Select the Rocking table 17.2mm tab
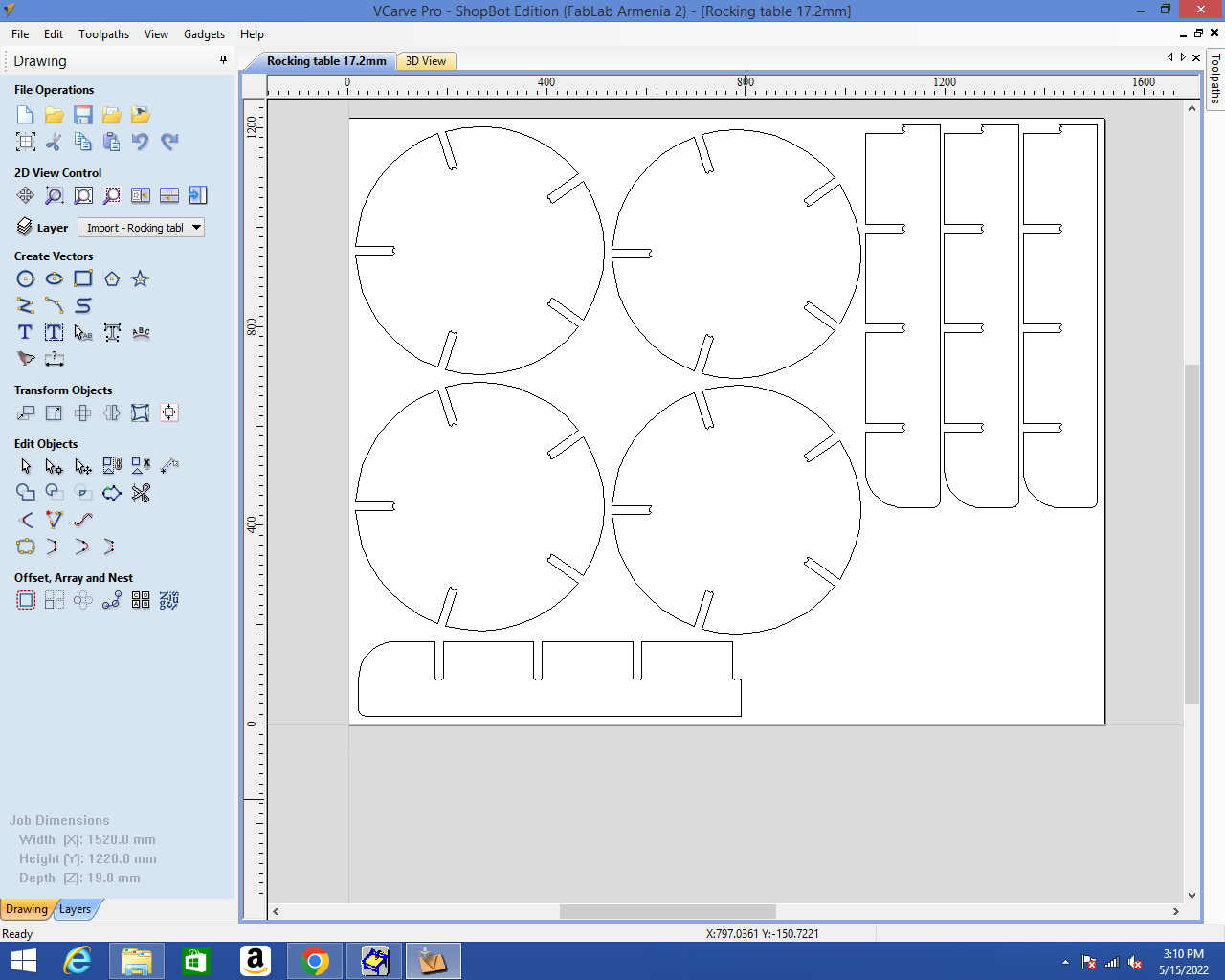 click(x=326, y=61)
